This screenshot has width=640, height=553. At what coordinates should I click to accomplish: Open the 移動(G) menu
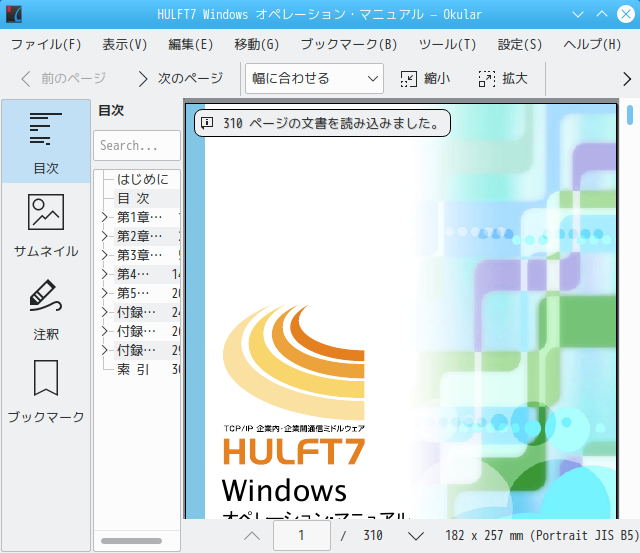point(257,44)
